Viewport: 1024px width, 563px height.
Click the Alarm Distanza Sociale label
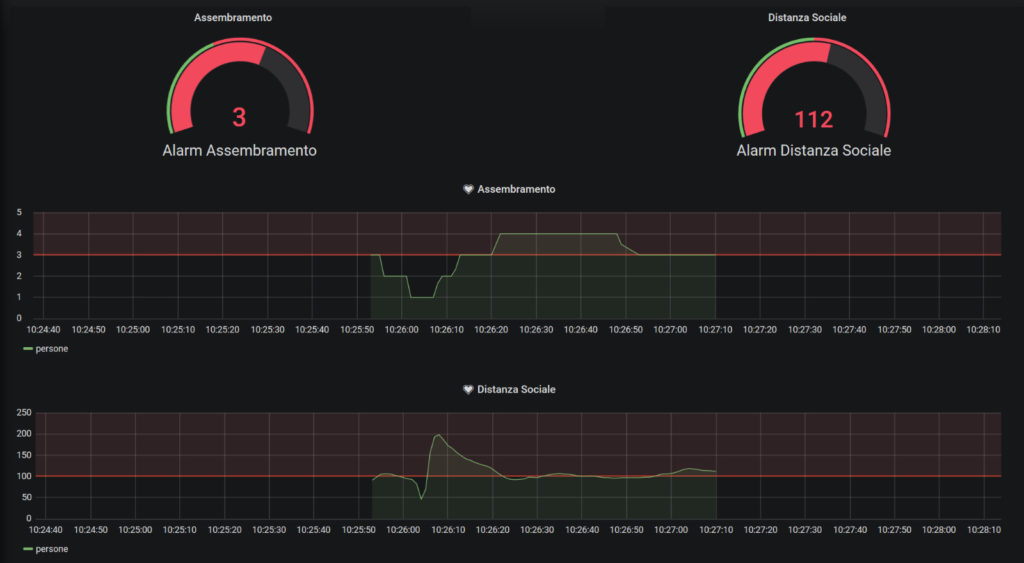(x=814, y=150)
